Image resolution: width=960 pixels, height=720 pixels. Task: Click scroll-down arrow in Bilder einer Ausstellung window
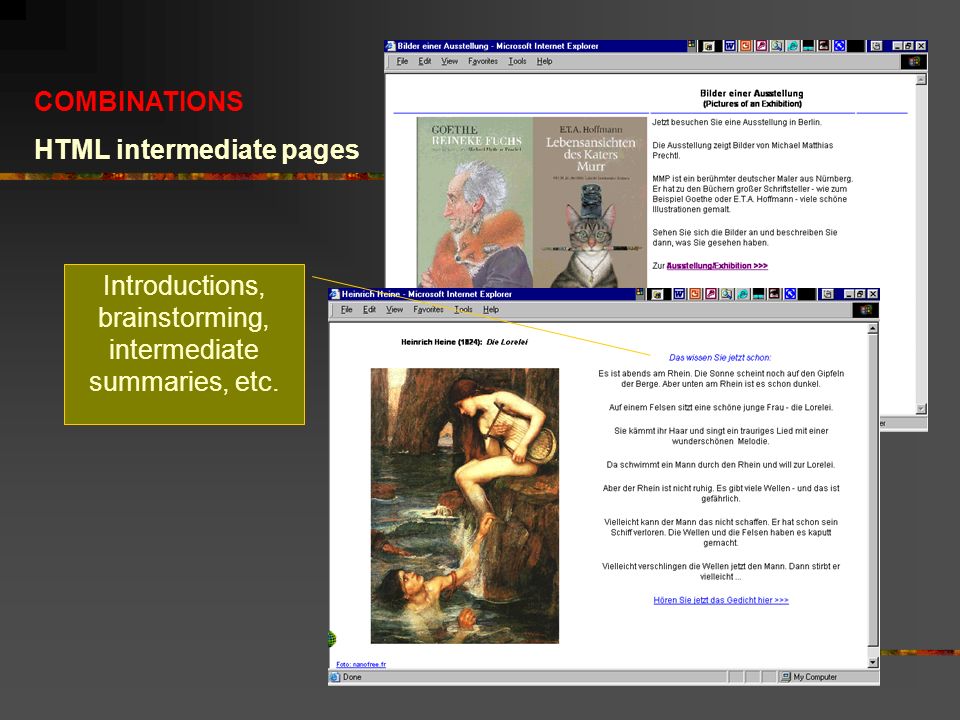[921, 408]
